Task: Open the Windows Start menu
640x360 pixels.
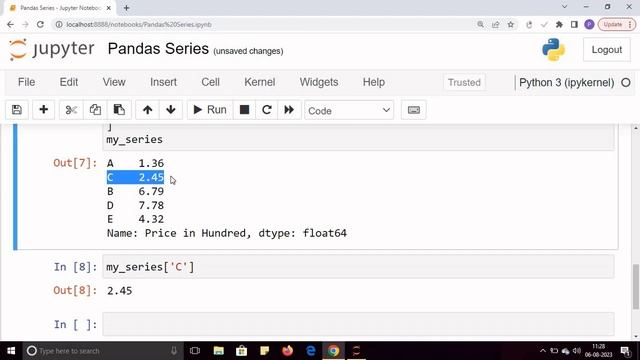Action: pos(11,351)
